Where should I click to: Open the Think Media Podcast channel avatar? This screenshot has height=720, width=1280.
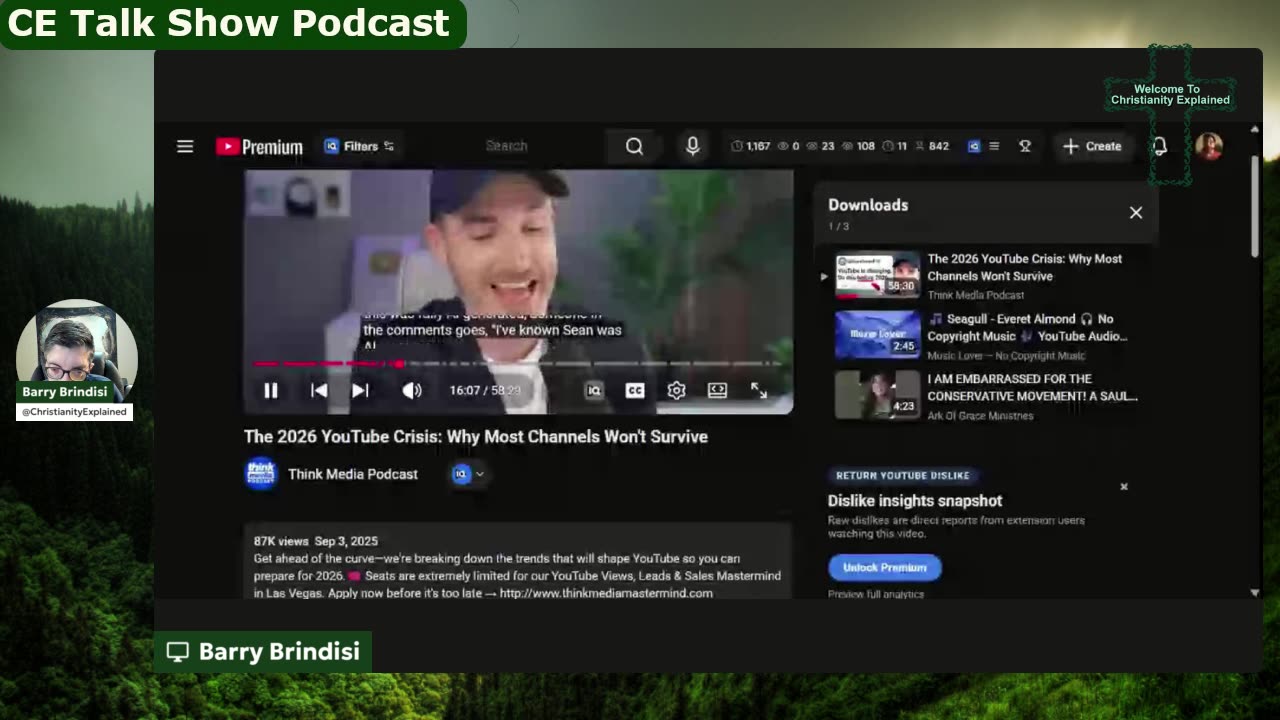pyautogui.click(x=261, y=473)
